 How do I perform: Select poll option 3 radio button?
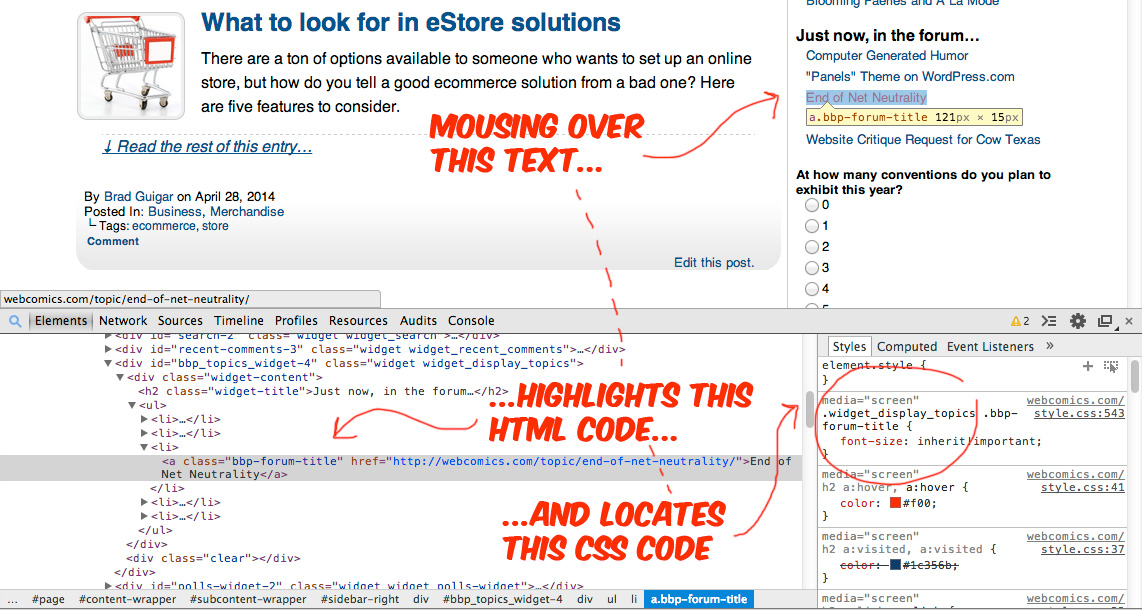coord(812,268)
